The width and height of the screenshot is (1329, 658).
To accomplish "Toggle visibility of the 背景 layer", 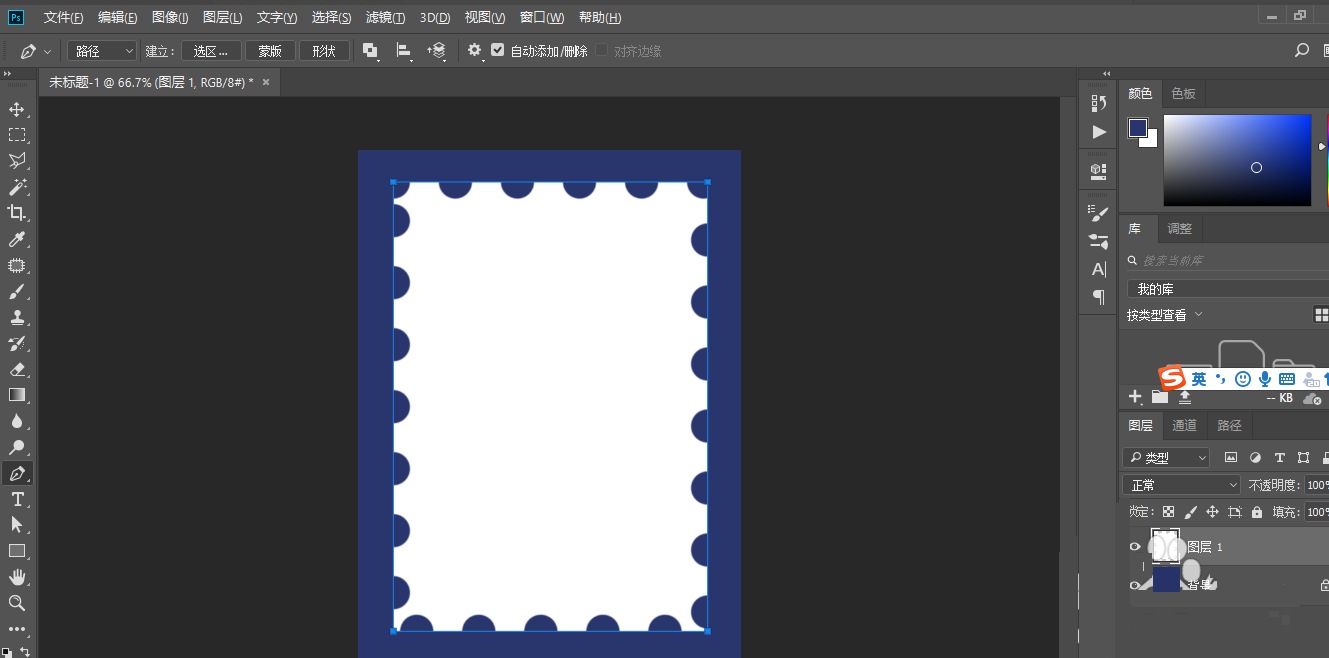I will [1135, 584].
